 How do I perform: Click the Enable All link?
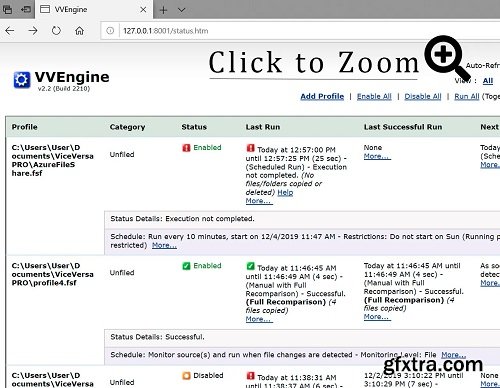374,96
